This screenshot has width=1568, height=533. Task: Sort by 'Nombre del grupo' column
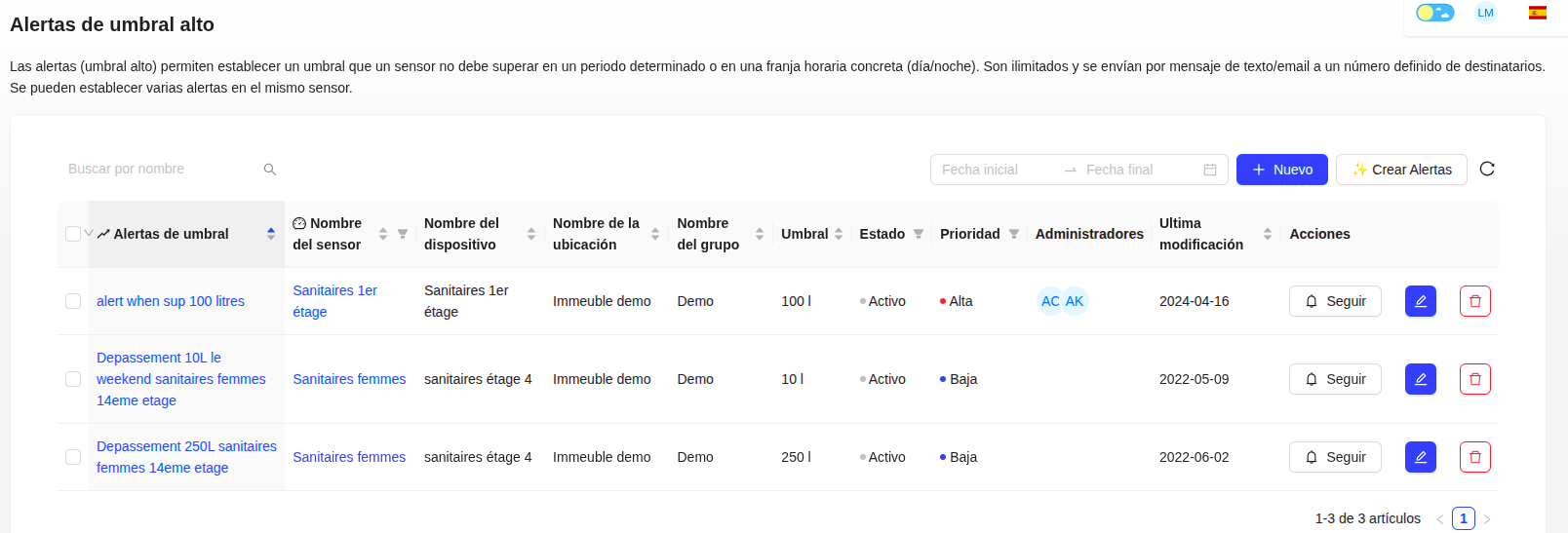pyautogui.click(x=760, y=234)
